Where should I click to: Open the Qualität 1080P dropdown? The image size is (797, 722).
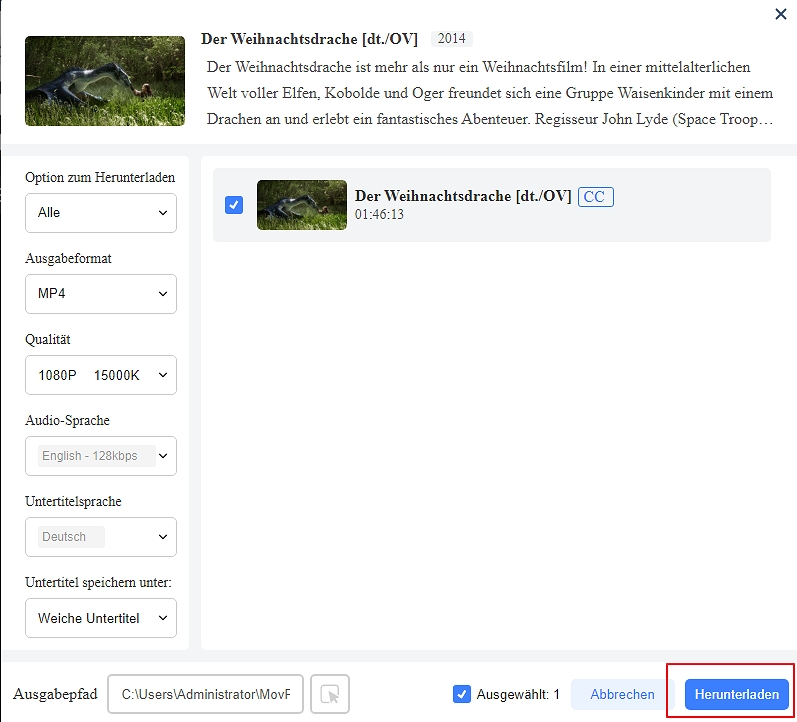pyautogui.click(x=101, y=375)
